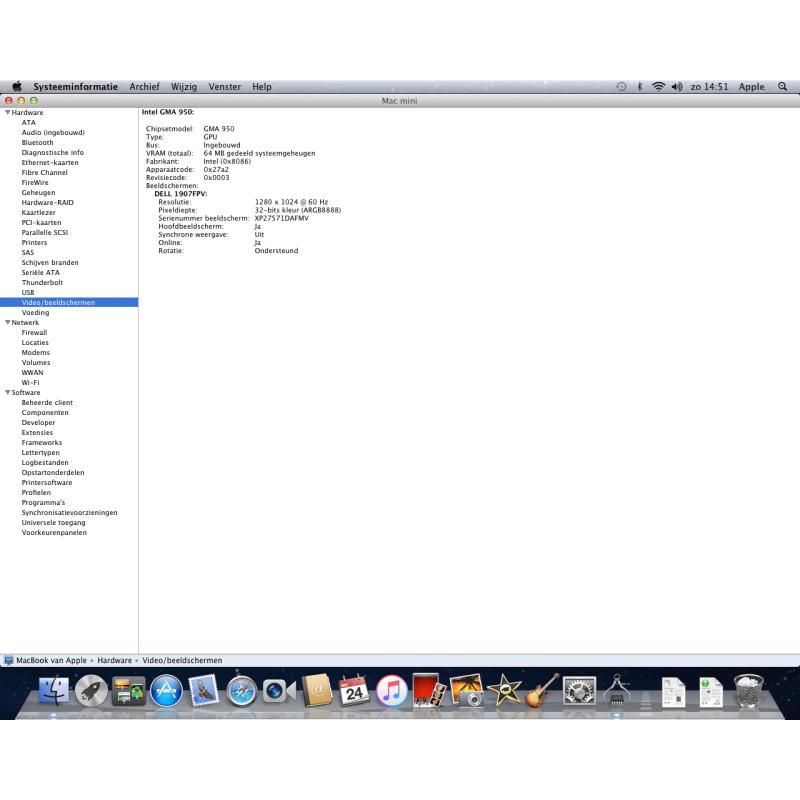Open the Help menu
Image resolution: width=800 pixels, height=800 pixels.
click(x=262, y=87)
